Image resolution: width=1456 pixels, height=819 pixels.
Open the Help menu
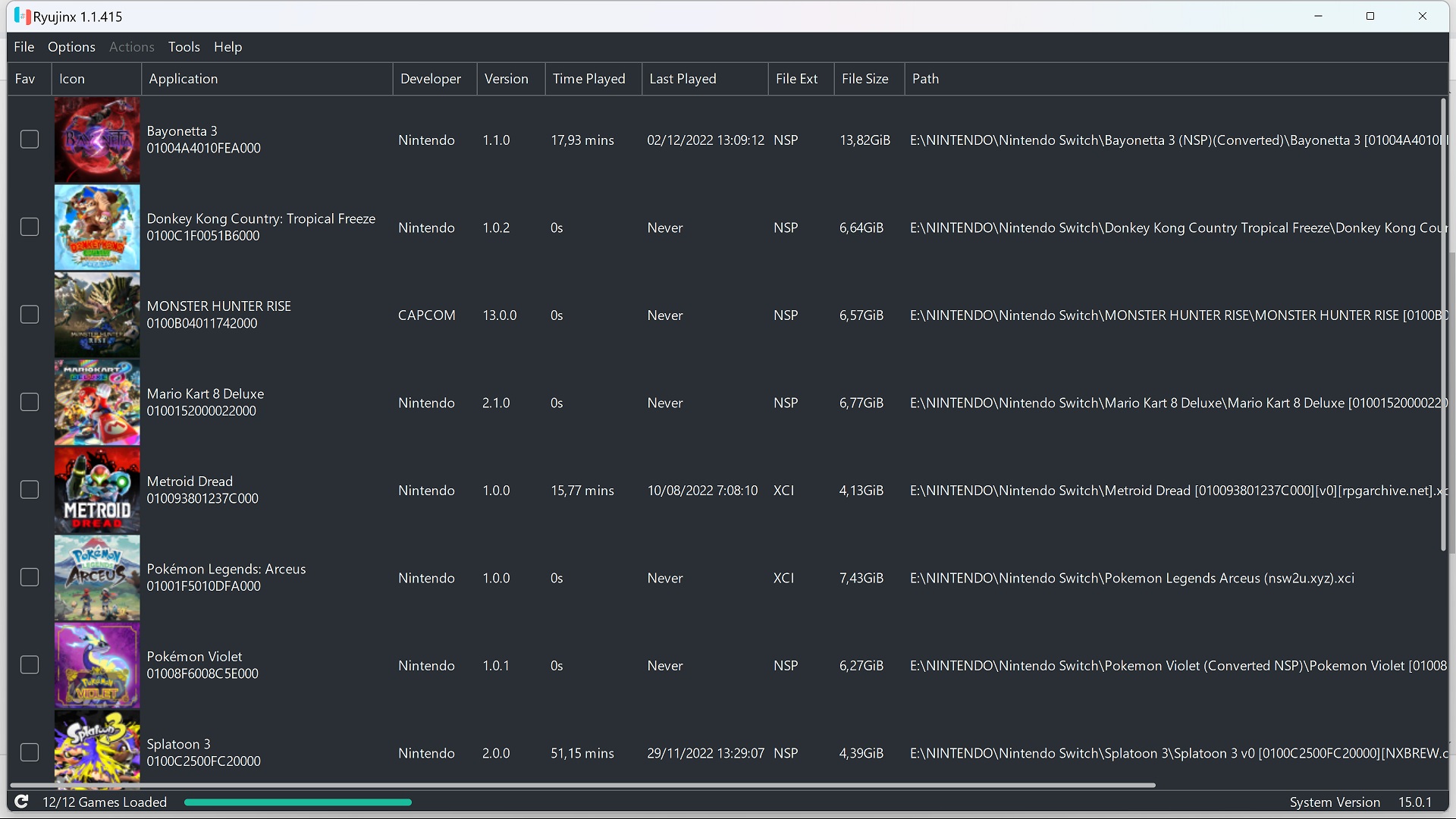pos(227,47)
